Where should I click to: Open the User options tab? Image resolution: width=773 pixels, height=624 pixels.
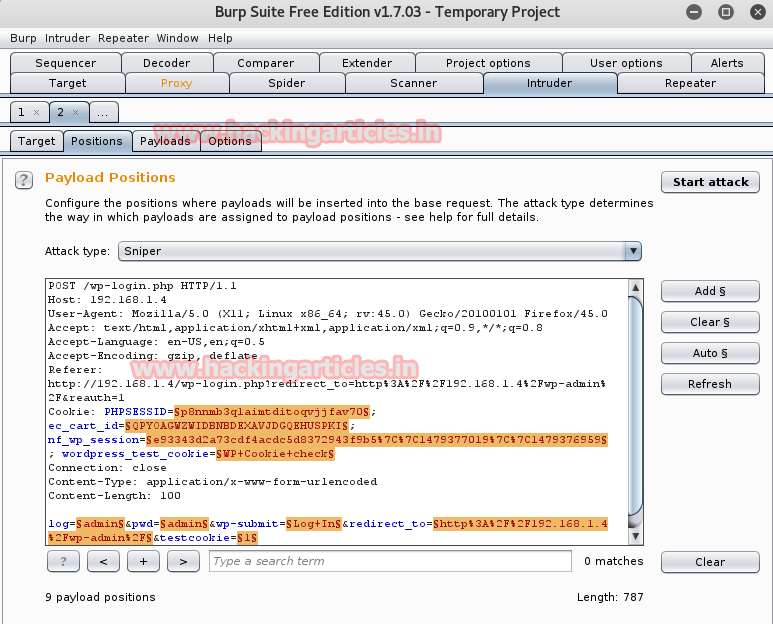point(626,63)
